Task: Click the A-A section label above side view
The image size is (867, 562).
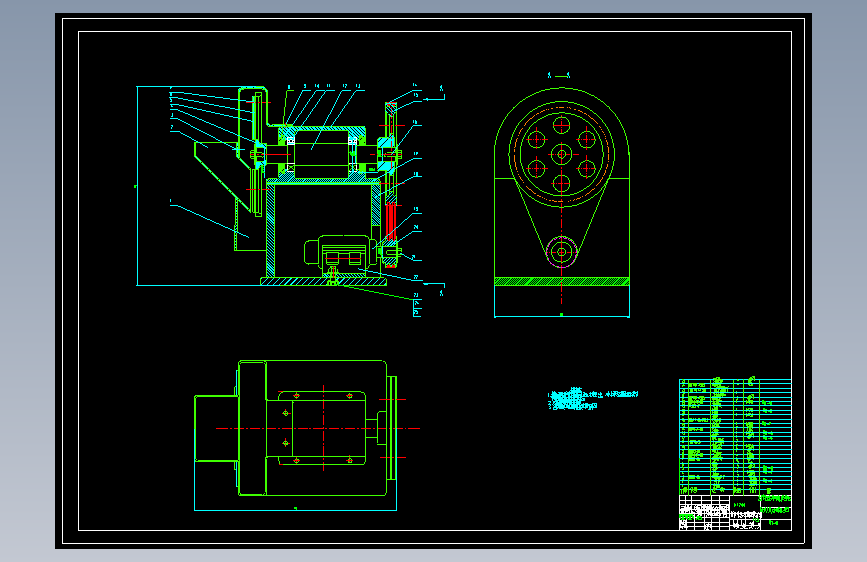Action: (x=559, y=75)
